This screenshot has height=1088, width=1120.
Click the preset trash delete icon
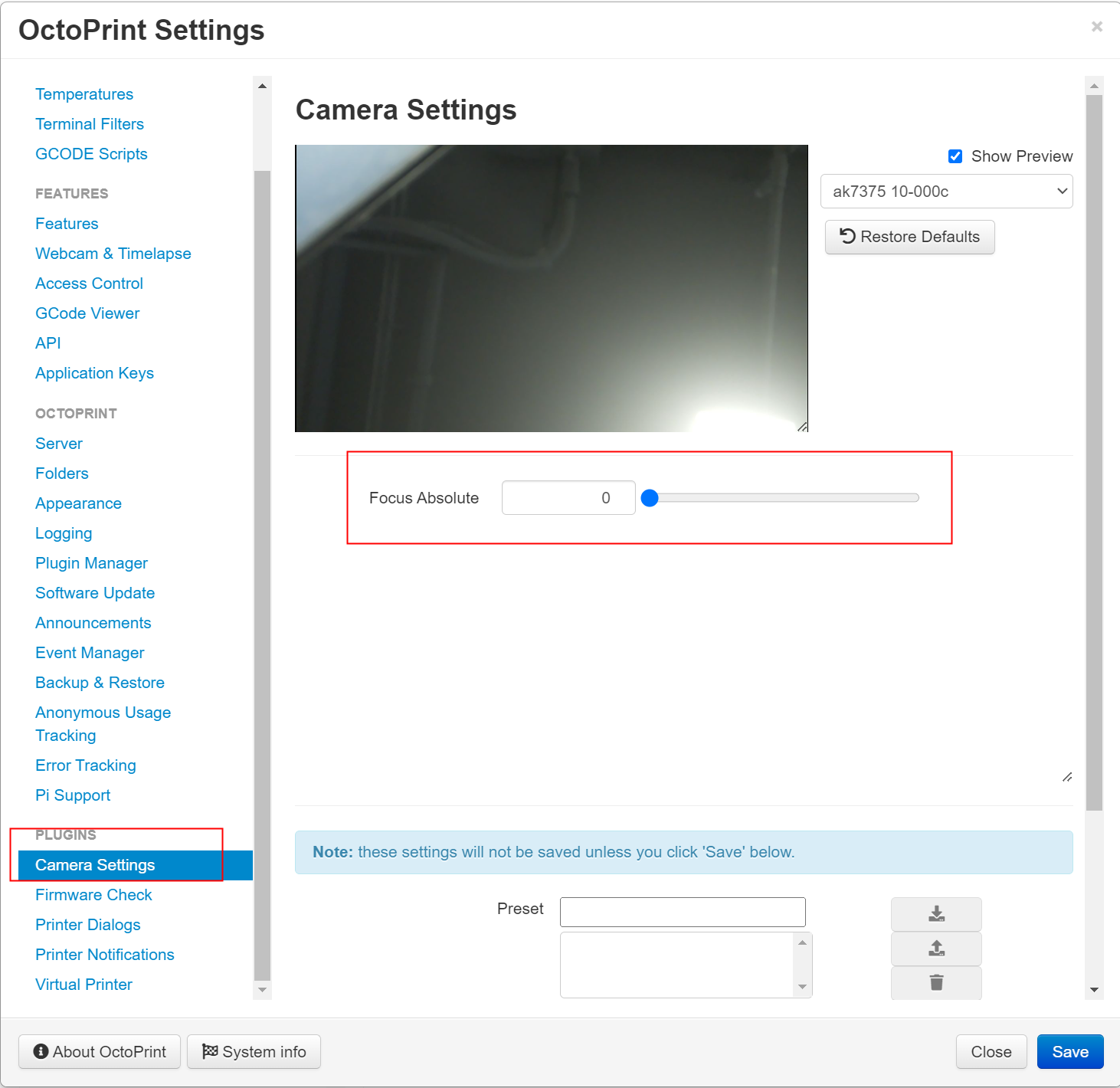coord(936,982)
